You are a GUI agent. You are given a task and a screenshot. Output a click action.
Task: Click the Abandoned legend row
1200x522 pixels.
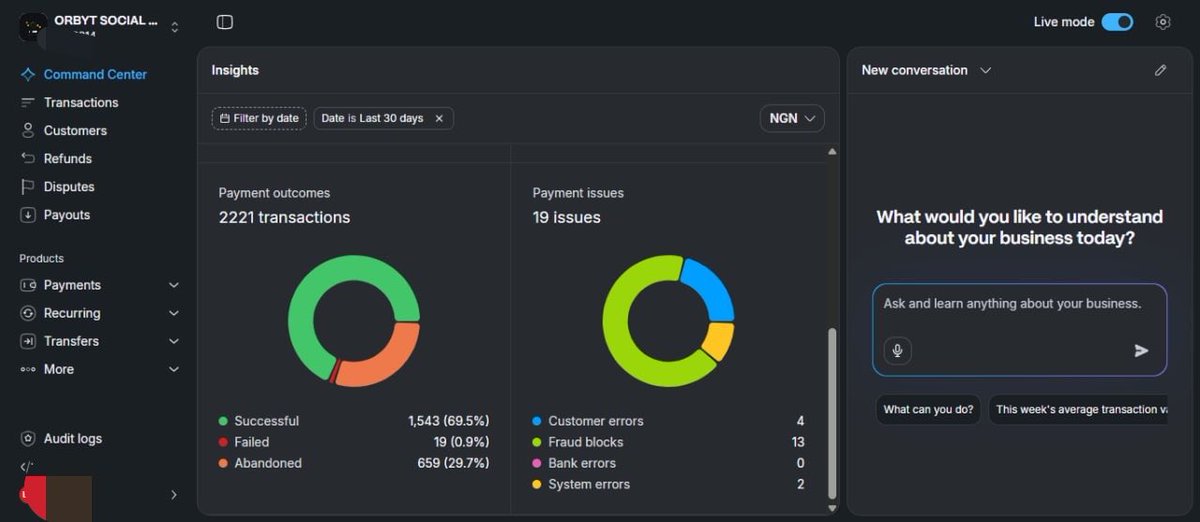(354, 463)
